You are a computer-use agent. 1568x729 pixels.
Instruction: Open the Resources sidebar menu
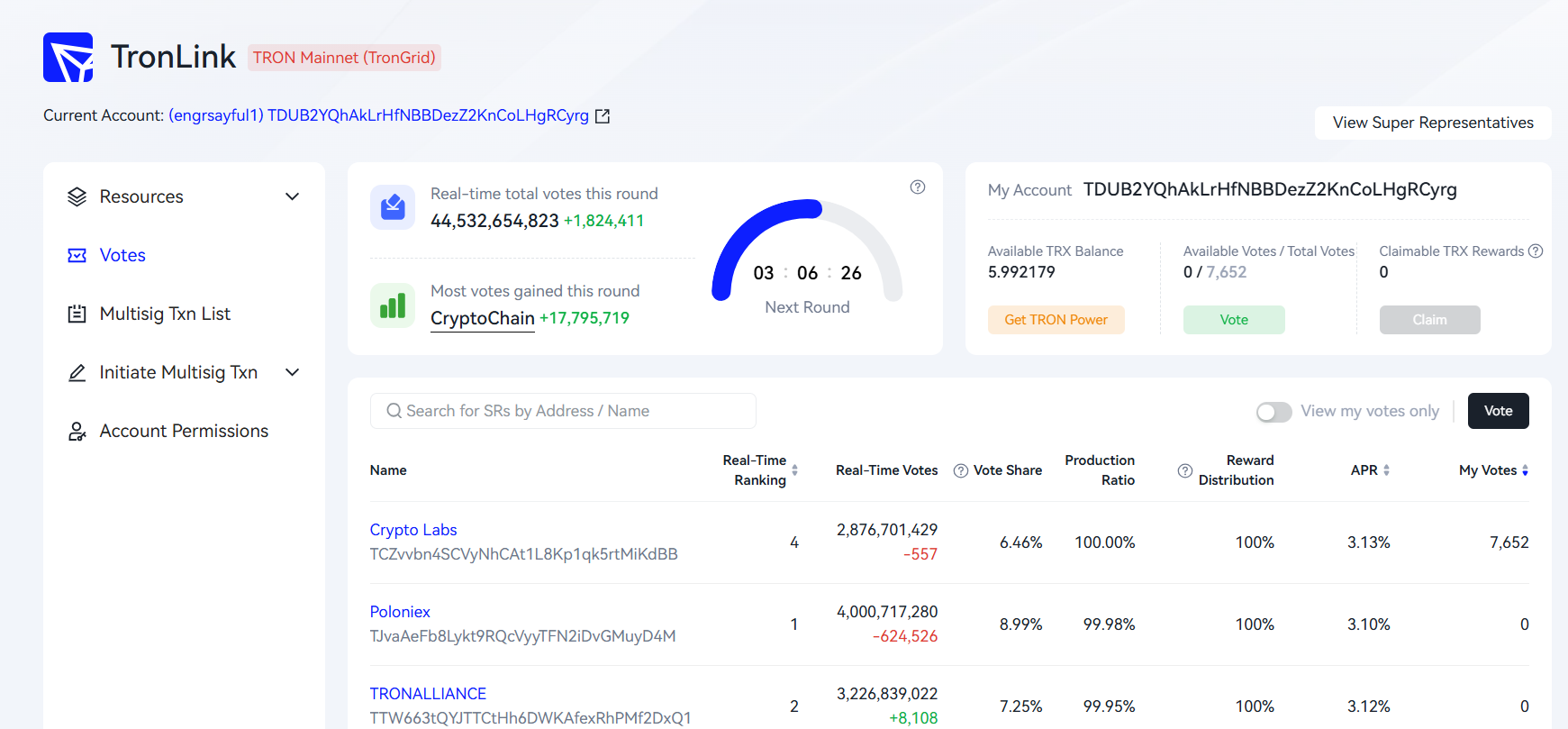click(184, 196)
